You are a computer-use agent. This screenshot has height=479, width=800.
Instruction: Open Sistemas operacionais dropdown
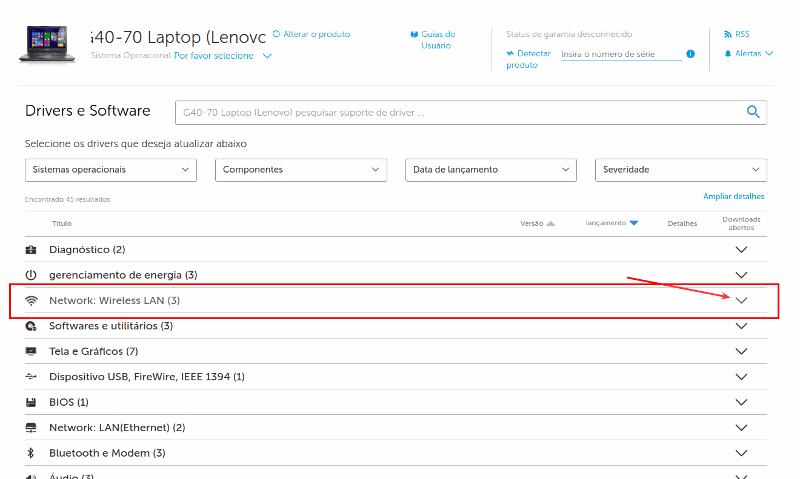(111, 170)
